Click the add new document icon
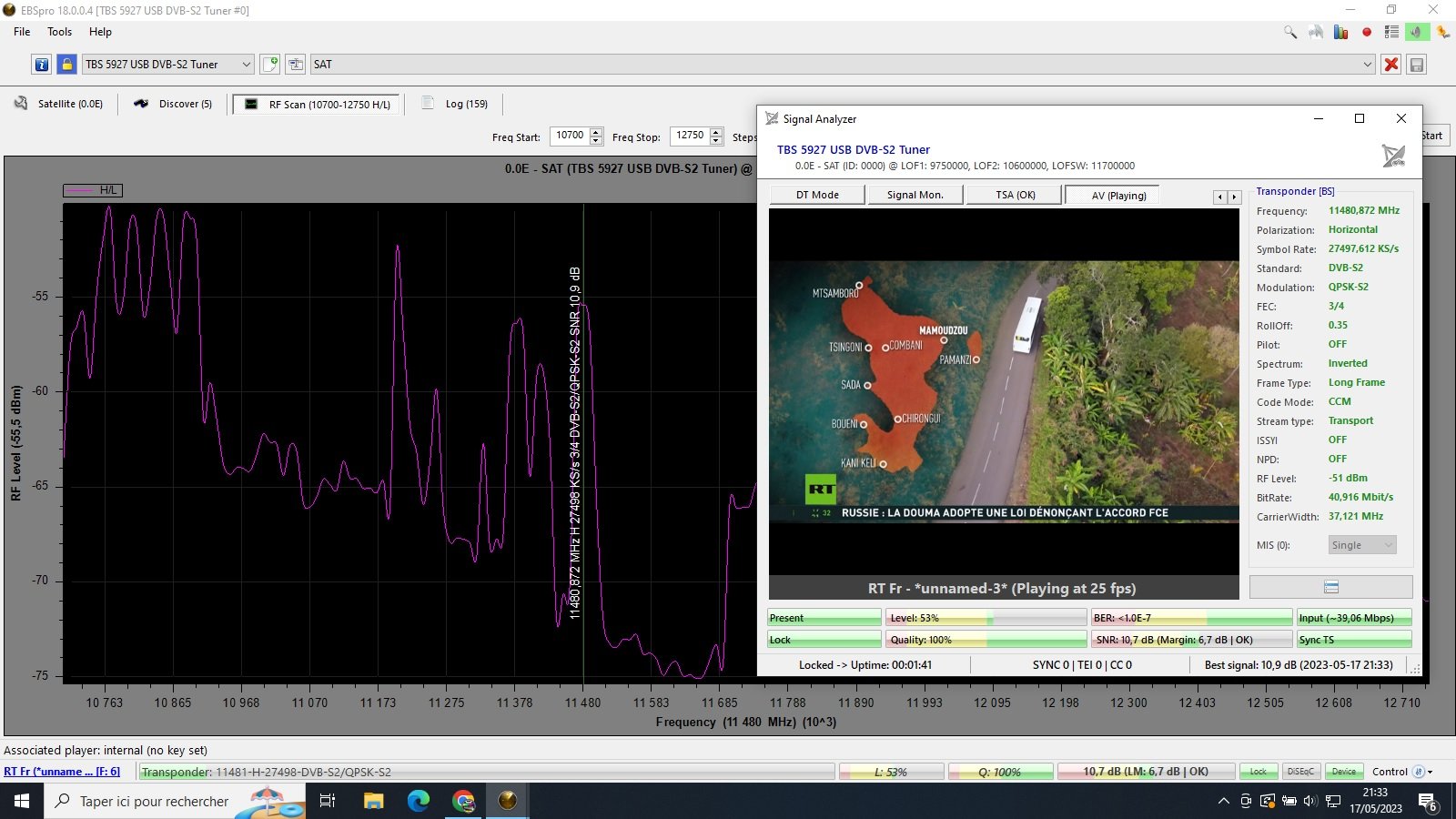 (x=270, y=65)
